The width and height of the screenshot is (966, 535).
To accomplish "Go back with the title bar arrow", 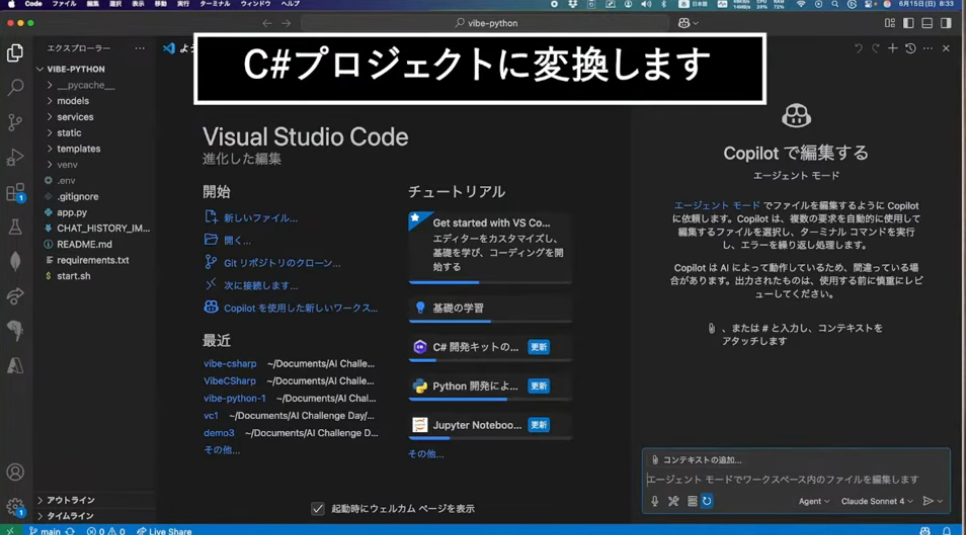I will click(267, 23).
